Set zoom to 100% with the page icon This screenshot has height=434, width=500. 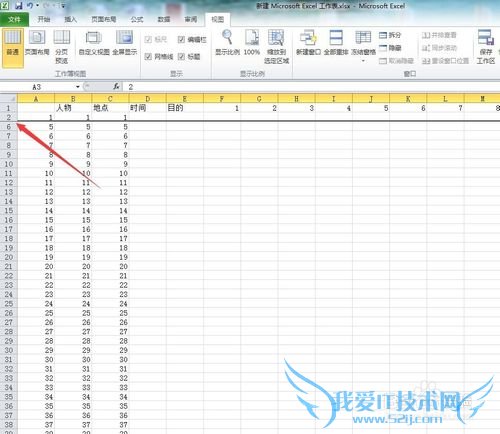(x=252, y=43)
